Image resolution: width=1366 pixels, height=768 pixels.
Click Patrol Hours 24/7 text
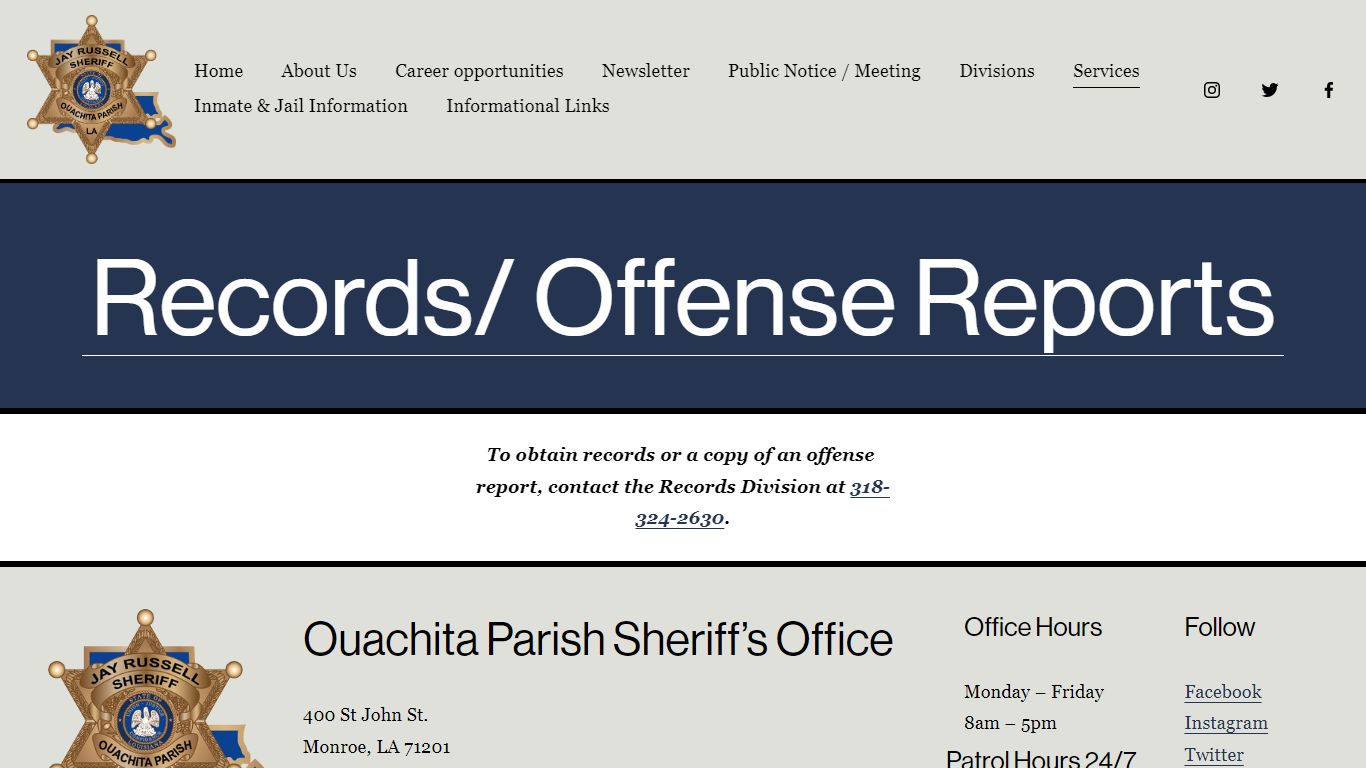(1041, 759)
